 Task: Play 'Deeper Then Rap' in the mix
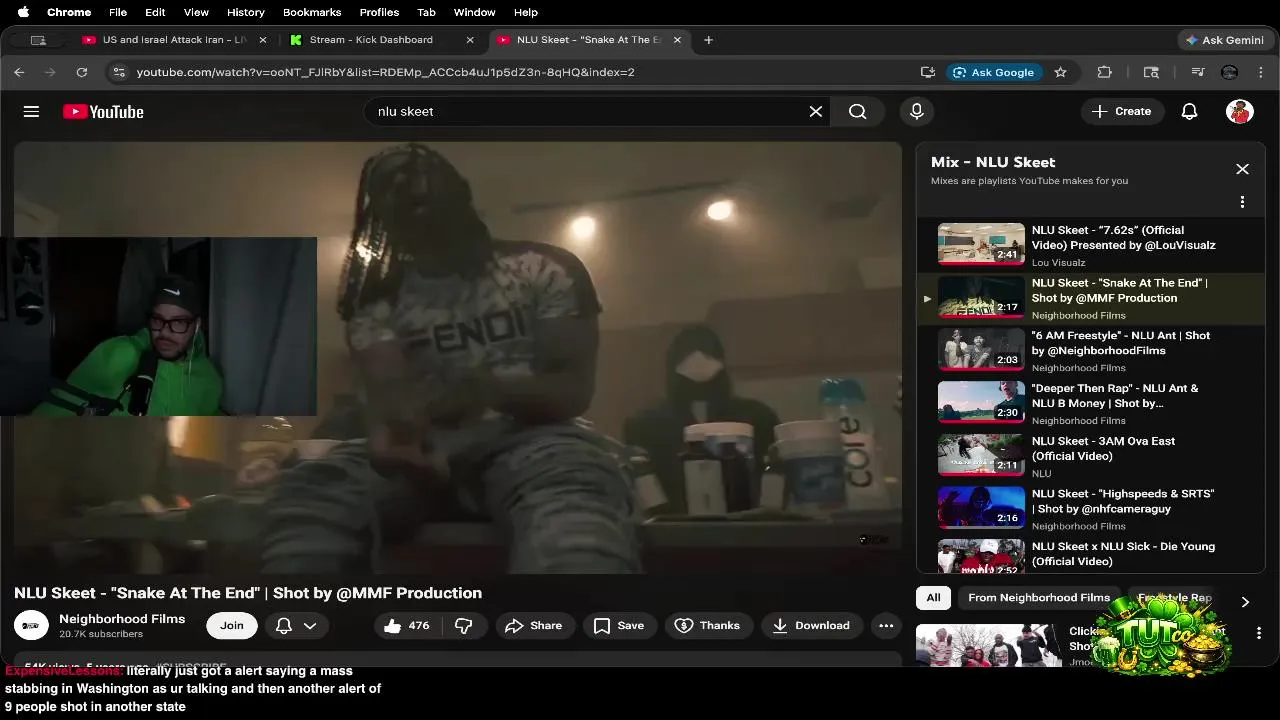[x=1090, y=403]
